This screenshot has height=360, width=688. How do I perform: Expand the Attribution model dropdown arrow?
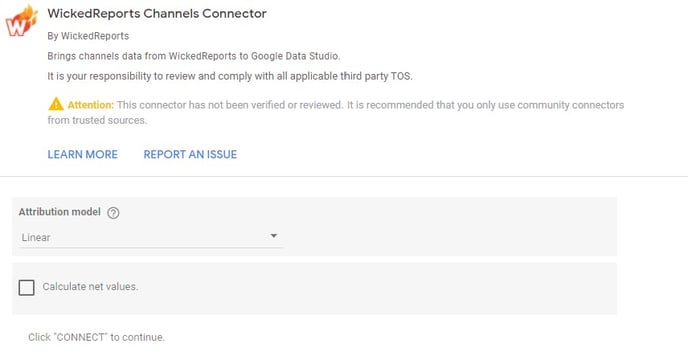[x=273, y=236]
